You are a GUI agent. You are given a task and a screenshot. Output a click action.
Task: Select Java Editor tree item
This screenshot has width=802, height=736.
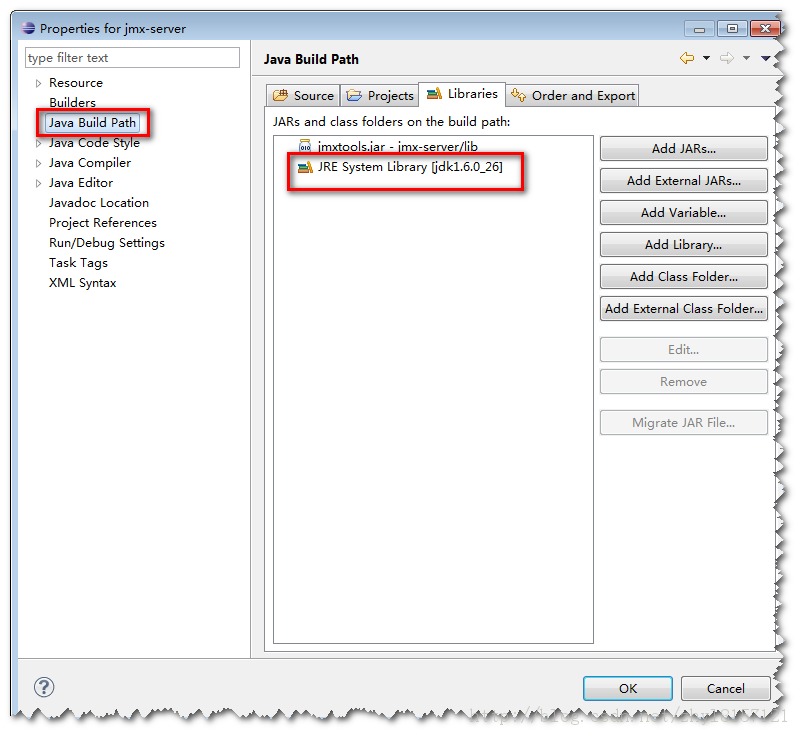[x=81, y=183]
